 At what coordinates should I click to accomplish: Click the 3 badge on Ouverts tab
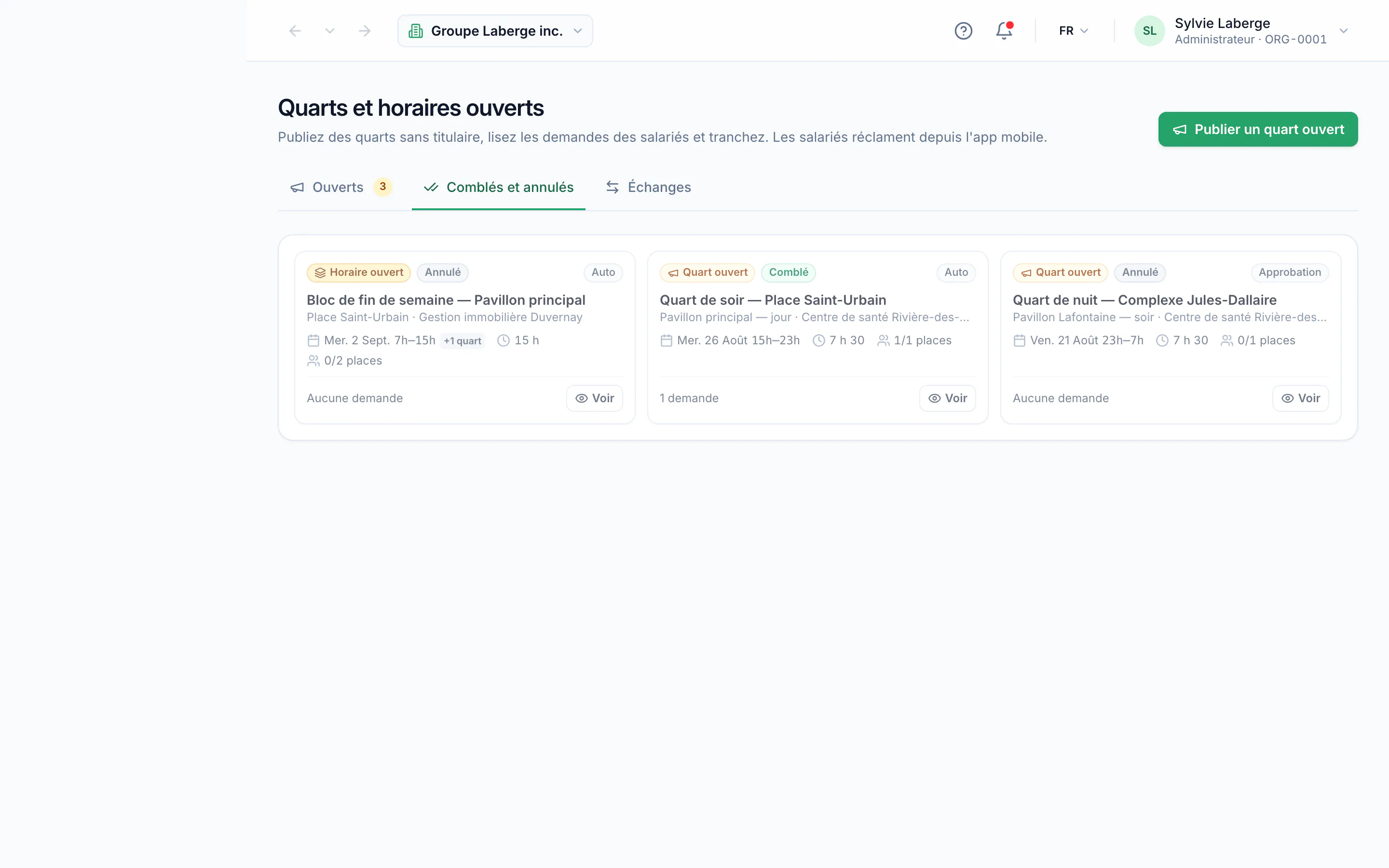383,187
